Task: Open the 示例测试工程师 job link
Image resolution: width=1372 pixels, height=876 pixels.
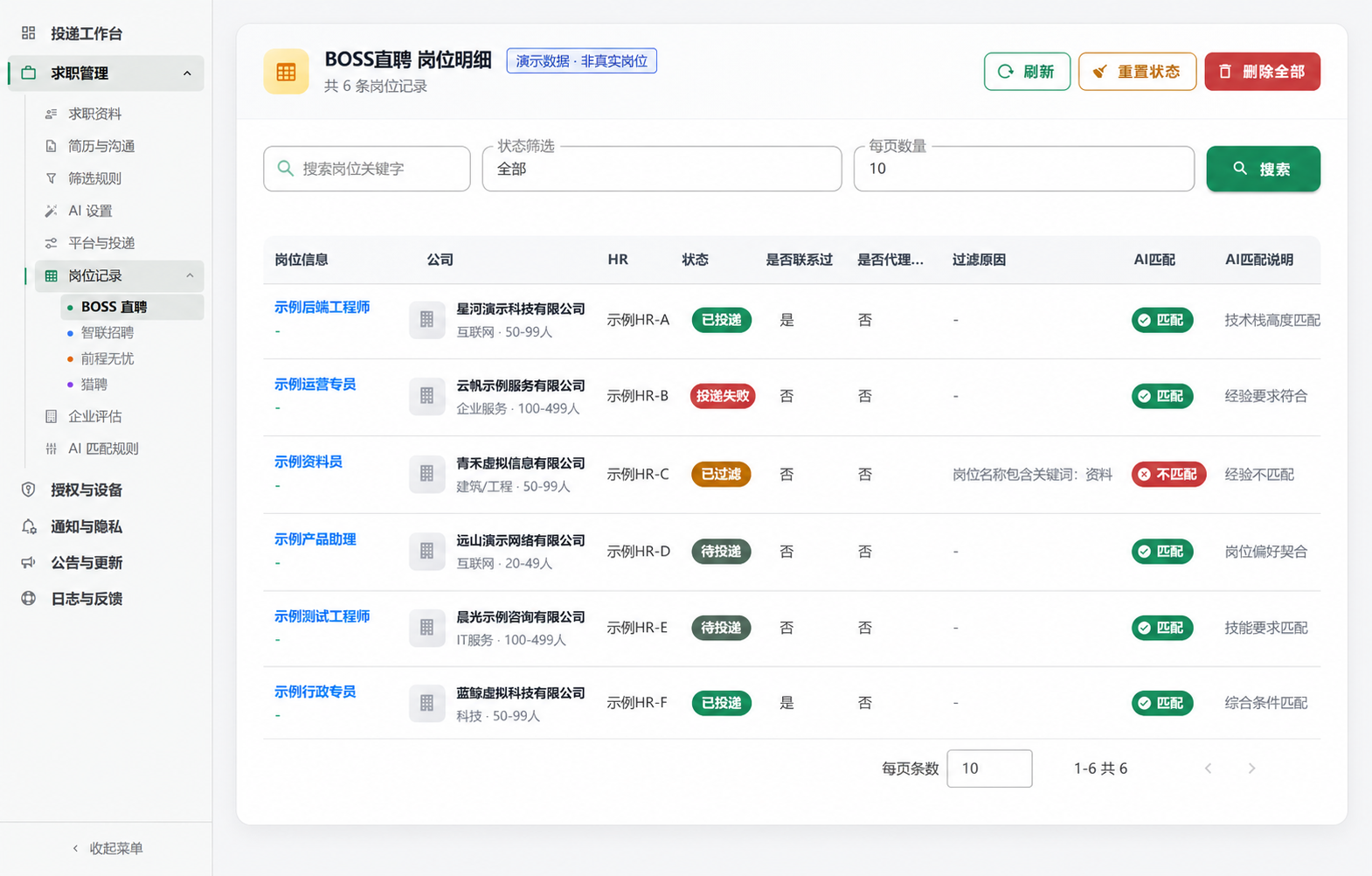Action: point(322,616)
